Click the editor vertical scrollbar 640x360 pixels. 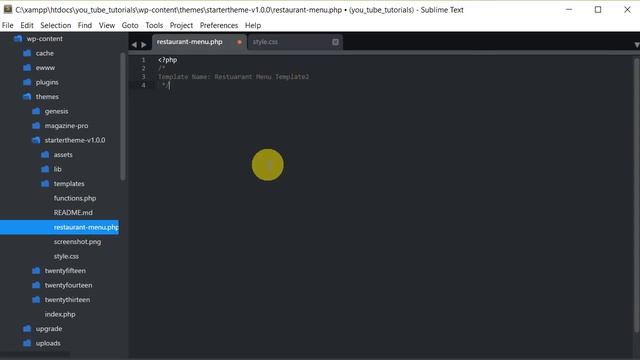636,195
